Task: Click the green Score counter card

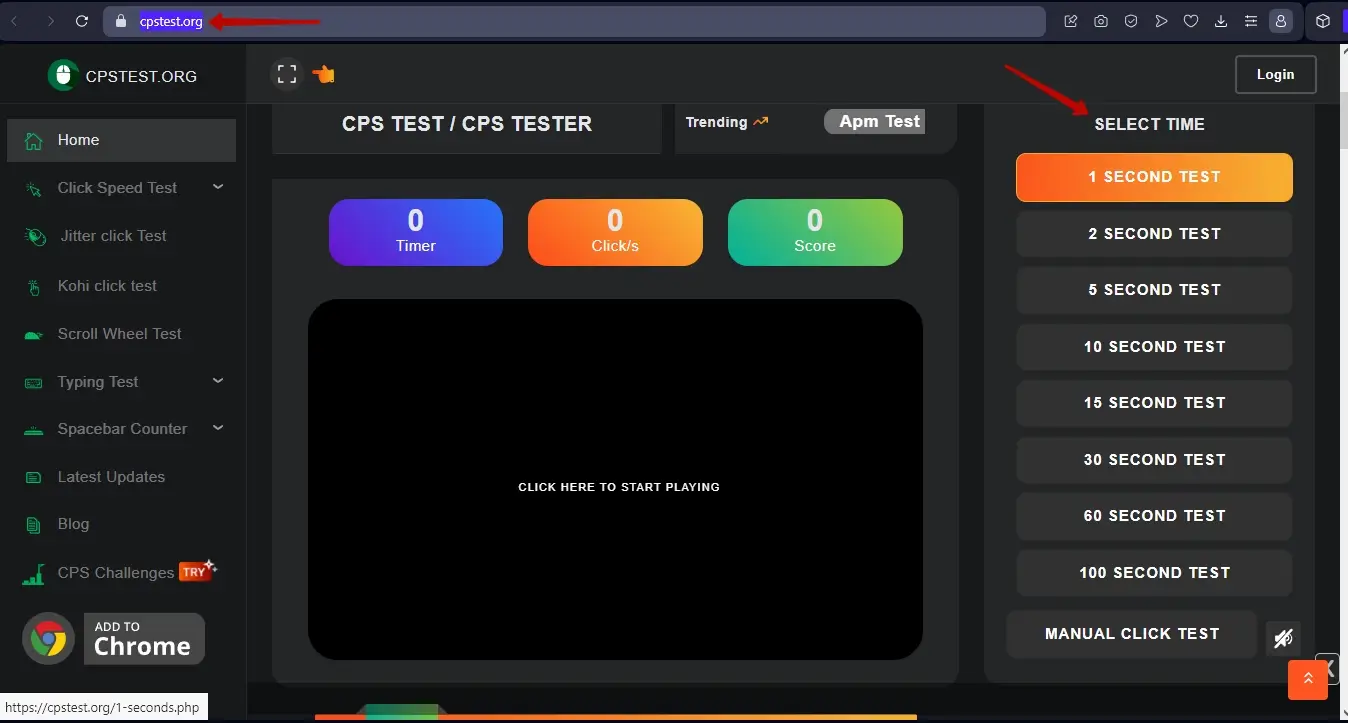Action: pyautogui.click(x=815, y=233)
